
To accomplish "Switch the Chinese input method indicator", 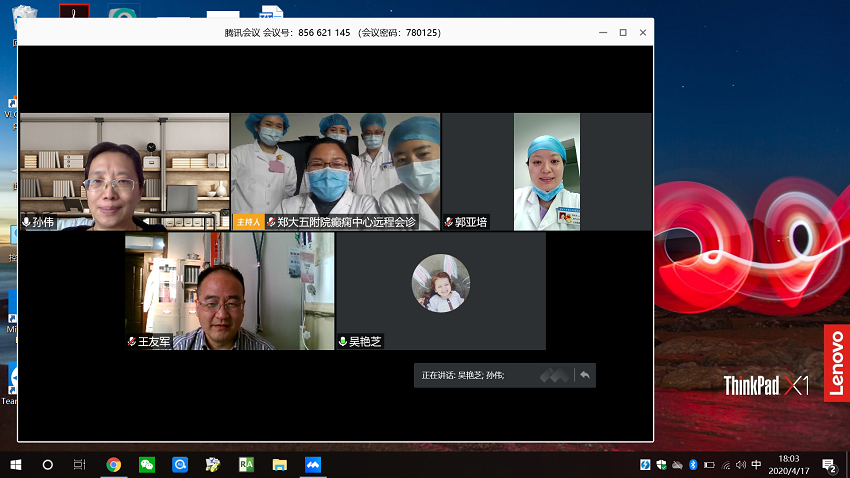I will coord(757,465).
